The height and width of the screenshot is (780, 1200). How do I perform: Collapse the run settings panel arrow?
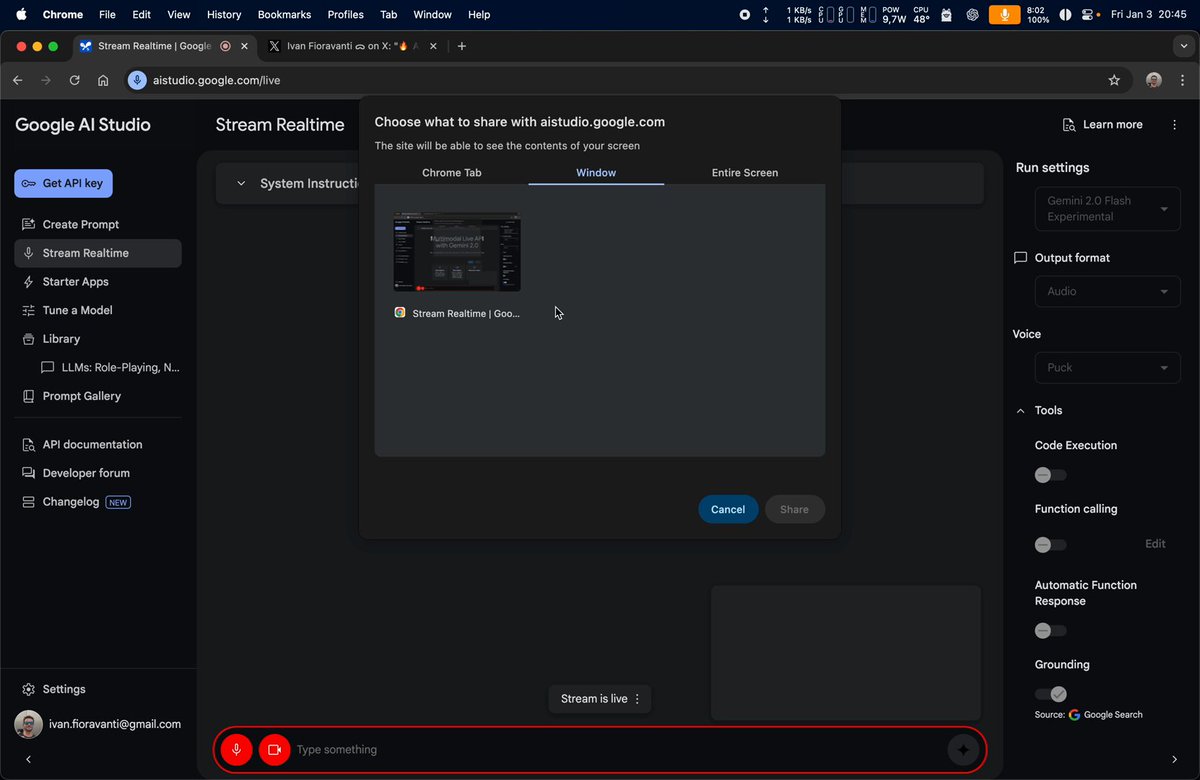click(x=1175, y=760)
